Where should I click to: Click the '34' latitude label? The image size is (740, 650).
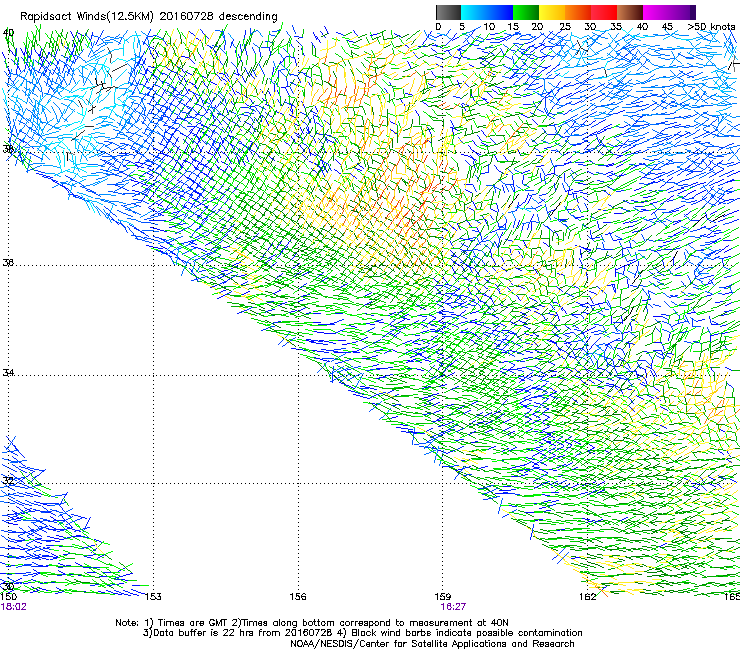(x=8, y=372)
